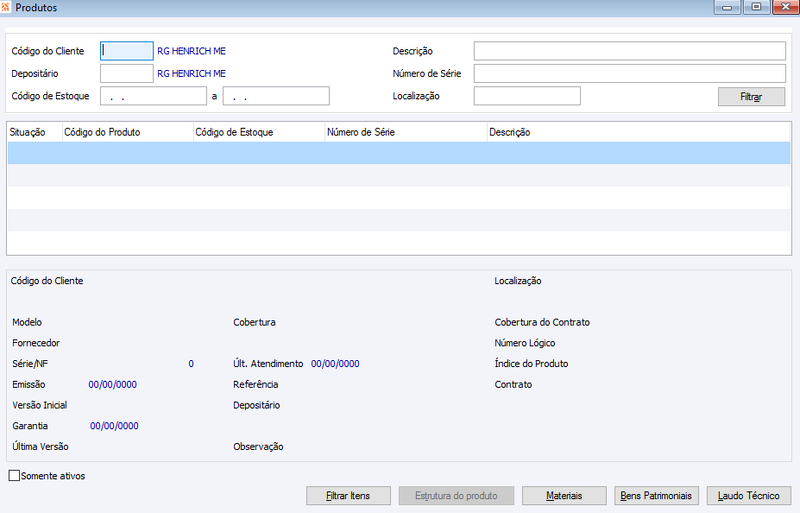Click the Garantia date value 00/00/0000
Image resolution: width=800 pixels, height=513 pixels.
pyautogui.click(x=114, y=426)
